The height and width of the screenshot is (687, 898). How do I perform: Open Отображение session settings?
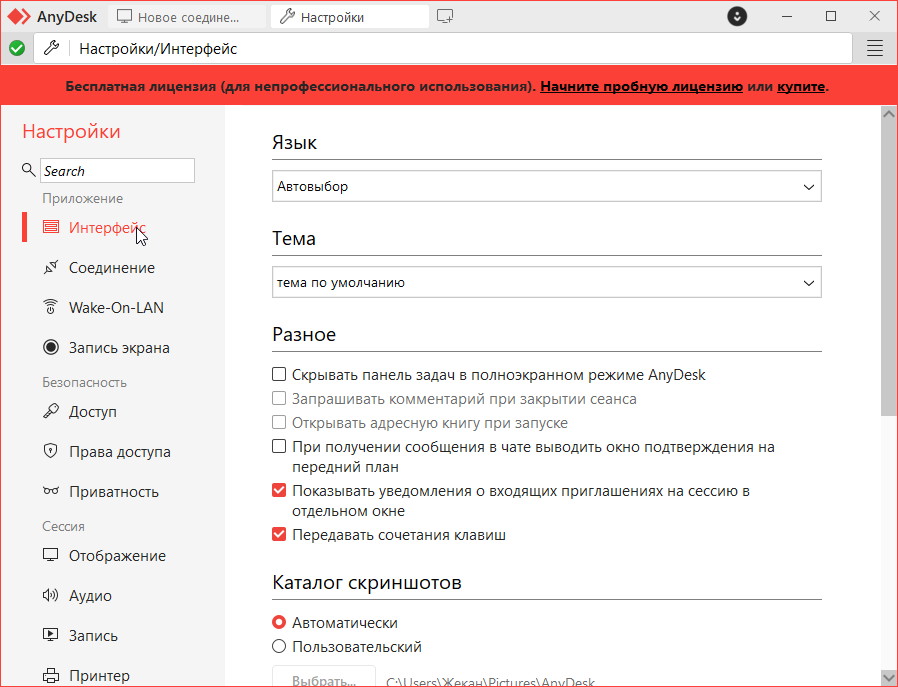click(117, 556)
